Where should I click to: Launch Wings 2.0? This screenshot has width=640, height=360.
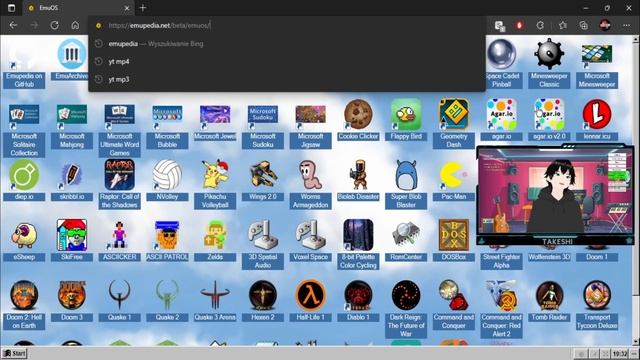tap(263, 180)
